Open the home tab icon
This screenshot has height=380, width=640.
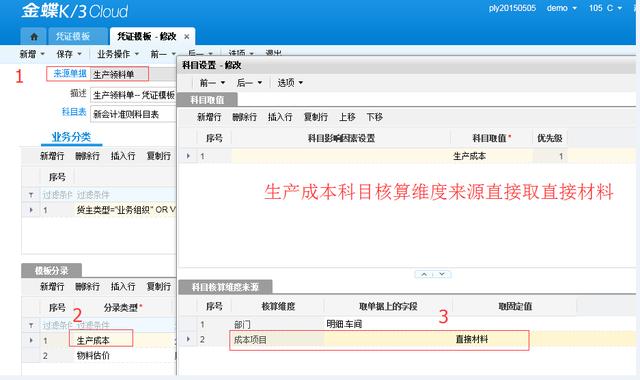click(x=34, y=37)
